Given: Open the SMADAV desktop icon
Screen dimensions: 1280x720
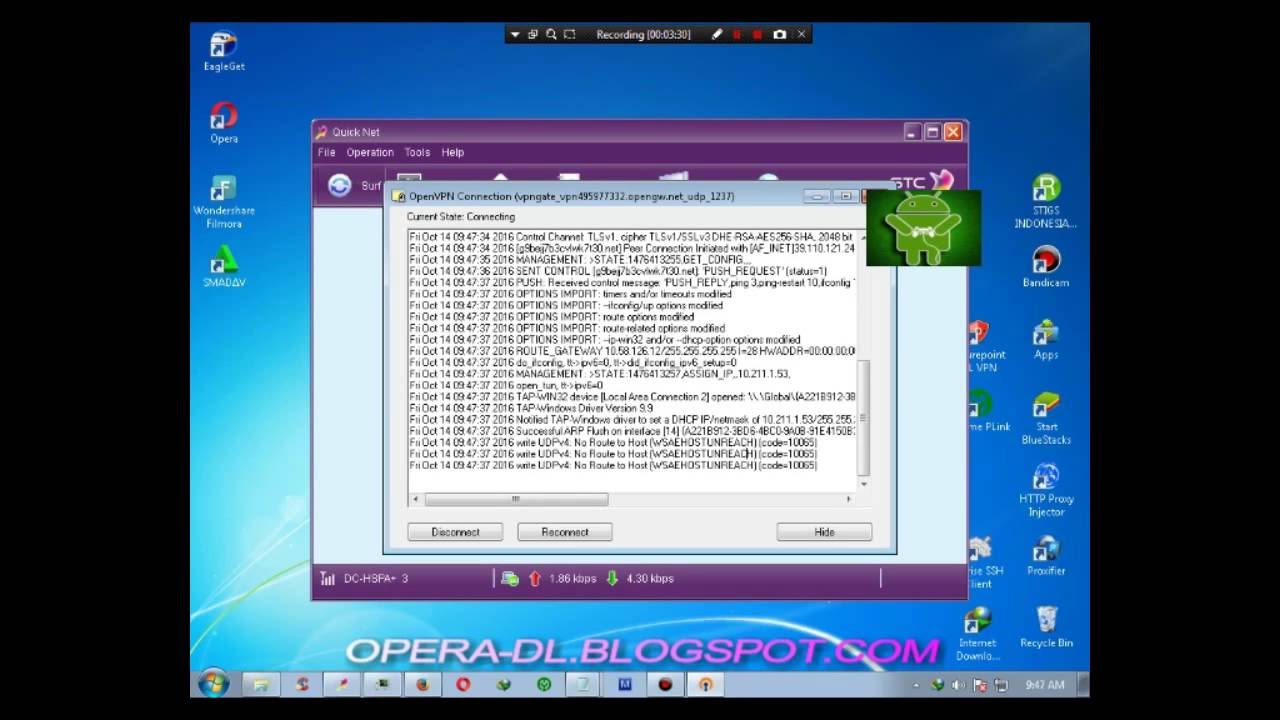Looking at the screenshot, I should (x=223, y=268).
